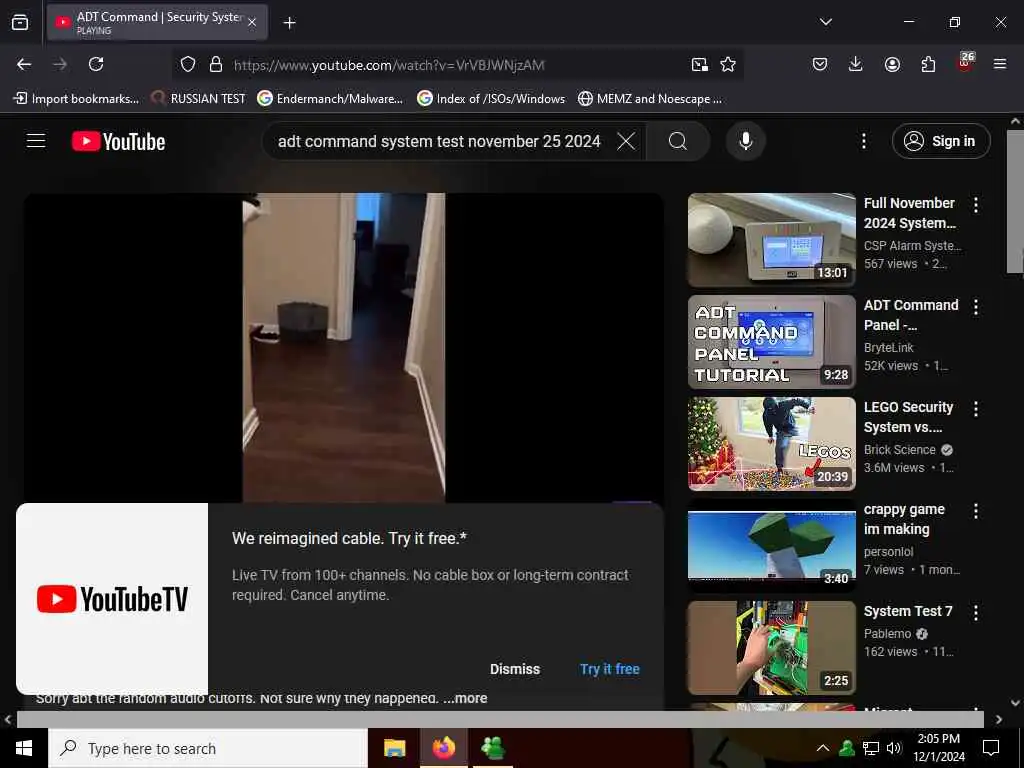
Task: Open the extensions puzzle icon
Action: point(928,64)
